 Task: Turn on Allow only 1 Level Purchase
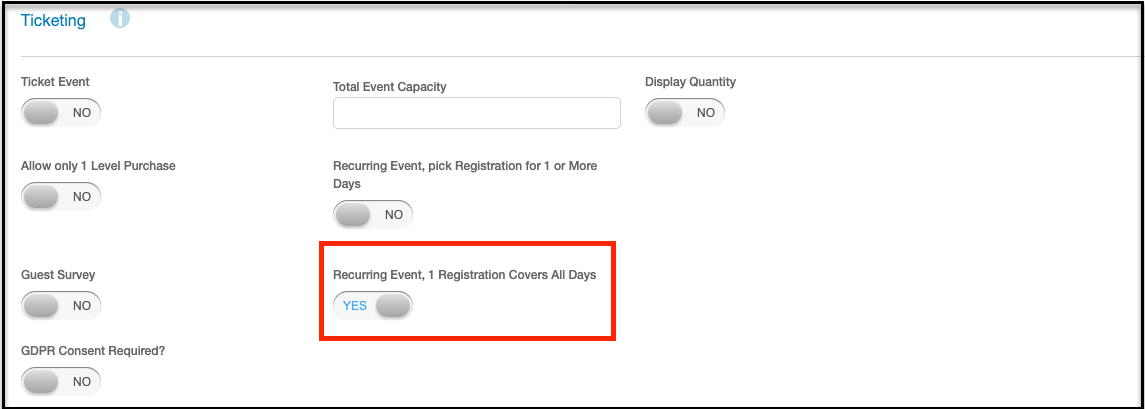61,196
